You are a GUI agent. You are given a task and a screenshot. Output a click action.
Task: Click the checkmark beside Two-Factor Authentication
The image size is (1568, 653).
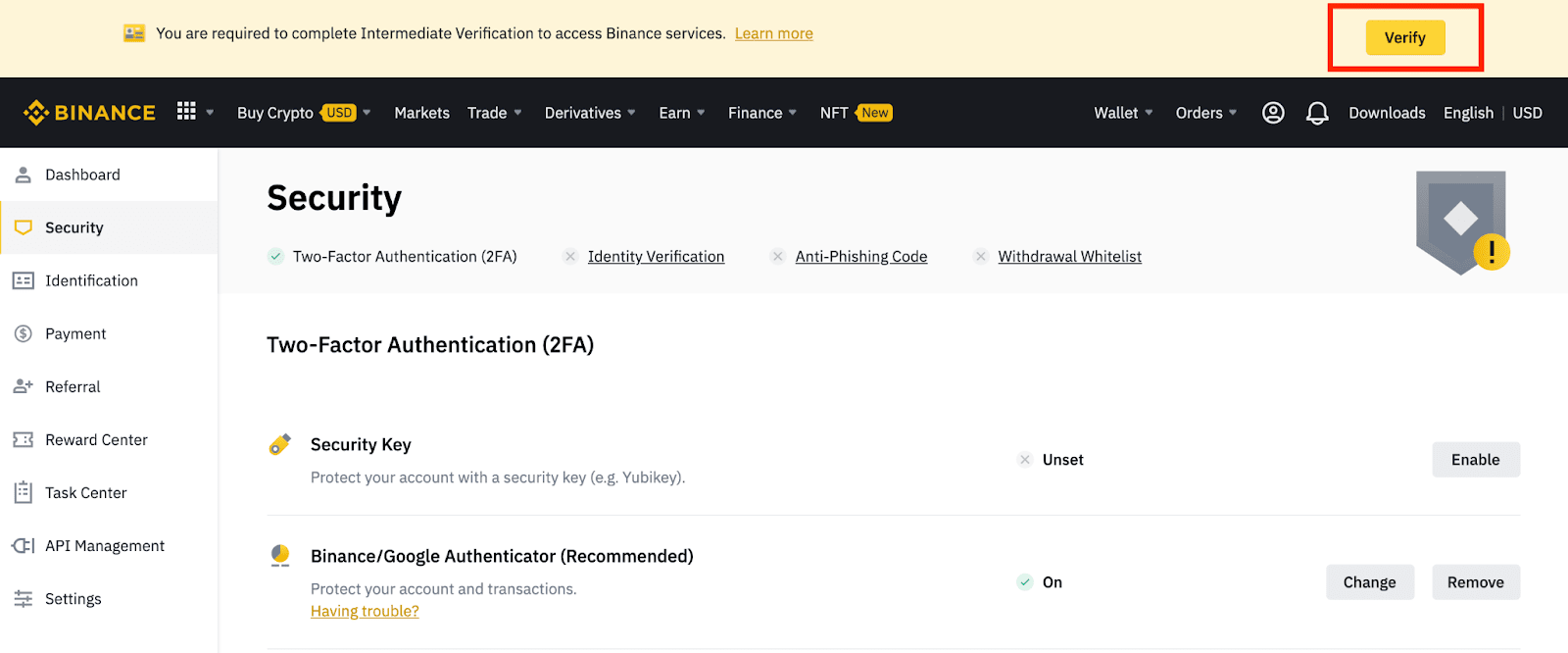(x=276, y=256)
